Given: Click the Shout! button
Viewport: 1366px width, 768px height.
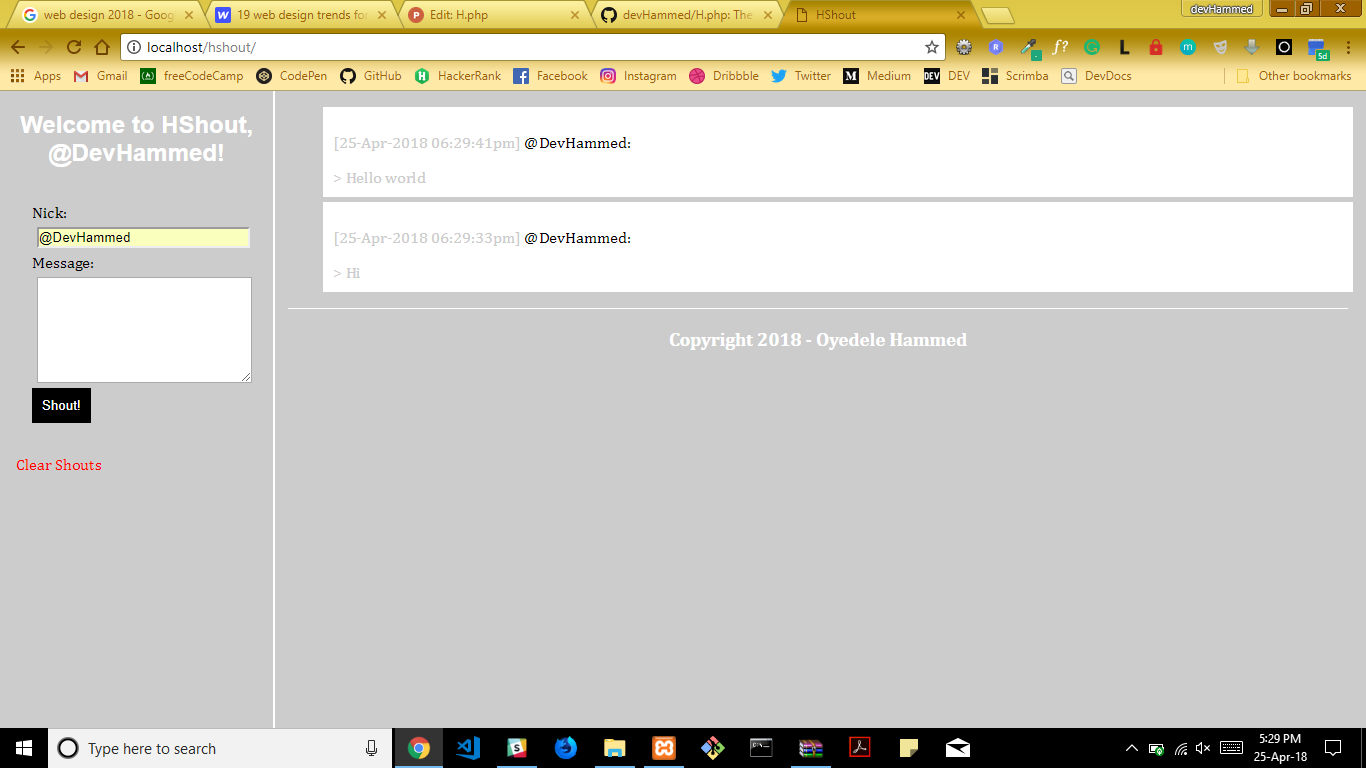Looking at the screenshot, I should 61,405.
